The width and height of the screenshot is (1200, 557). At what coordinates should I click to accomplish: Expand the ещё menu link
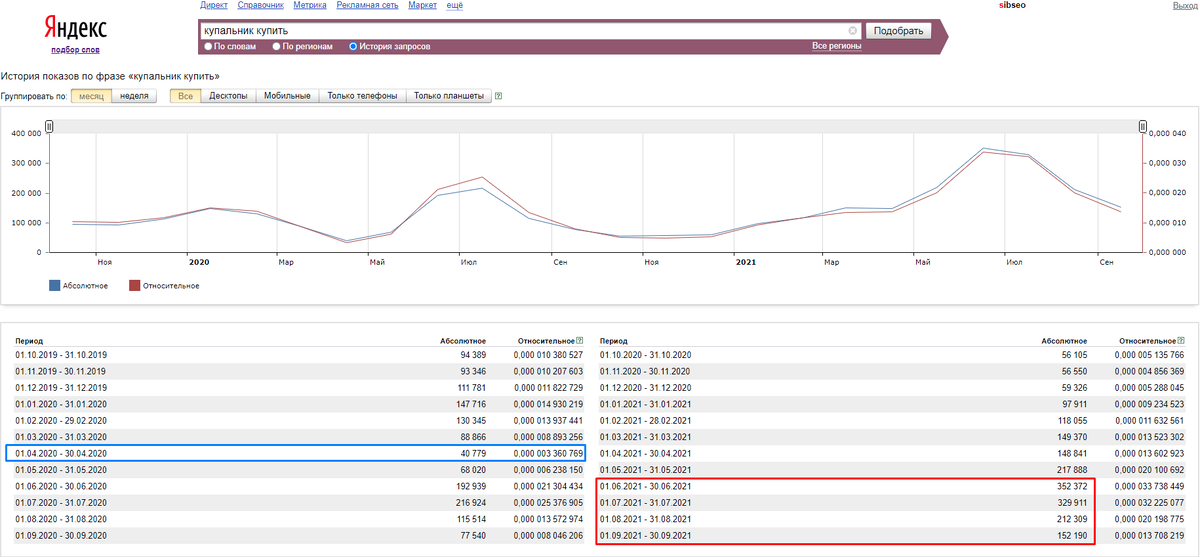tap(455, 6)
